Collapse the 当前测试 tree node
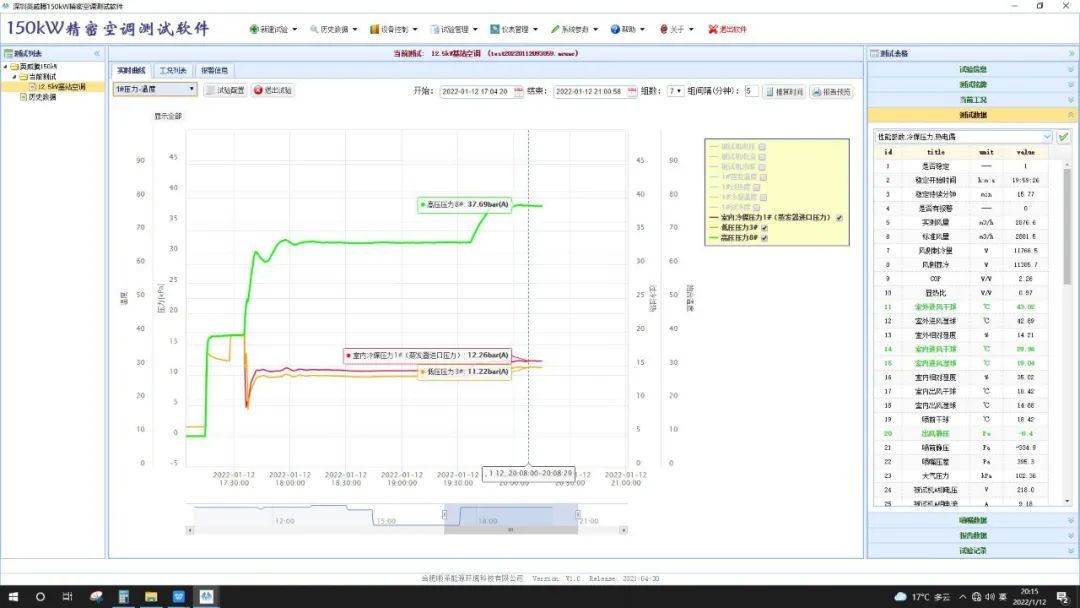 click(14, 77)
